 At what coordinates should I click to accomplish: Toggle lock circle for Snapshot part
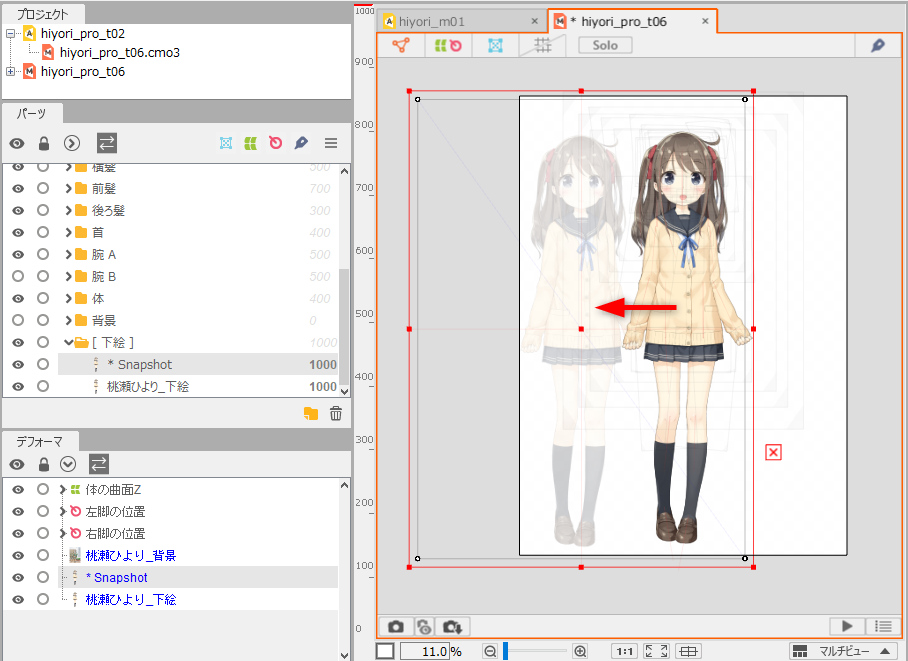43,364
